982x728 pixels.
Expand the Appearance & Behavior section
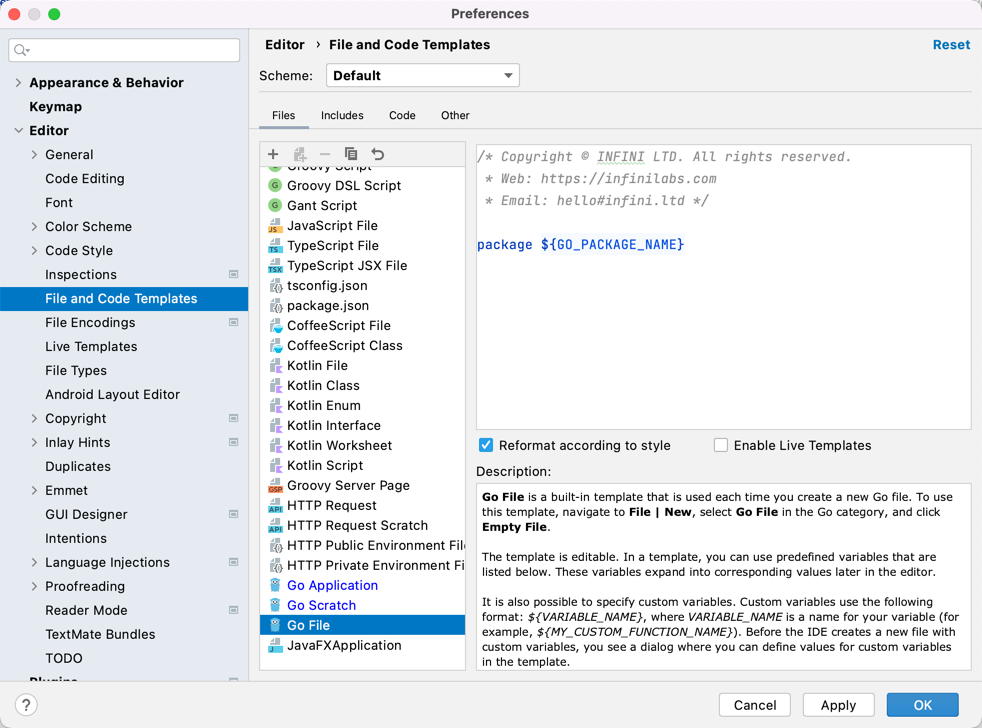point(19,83)
